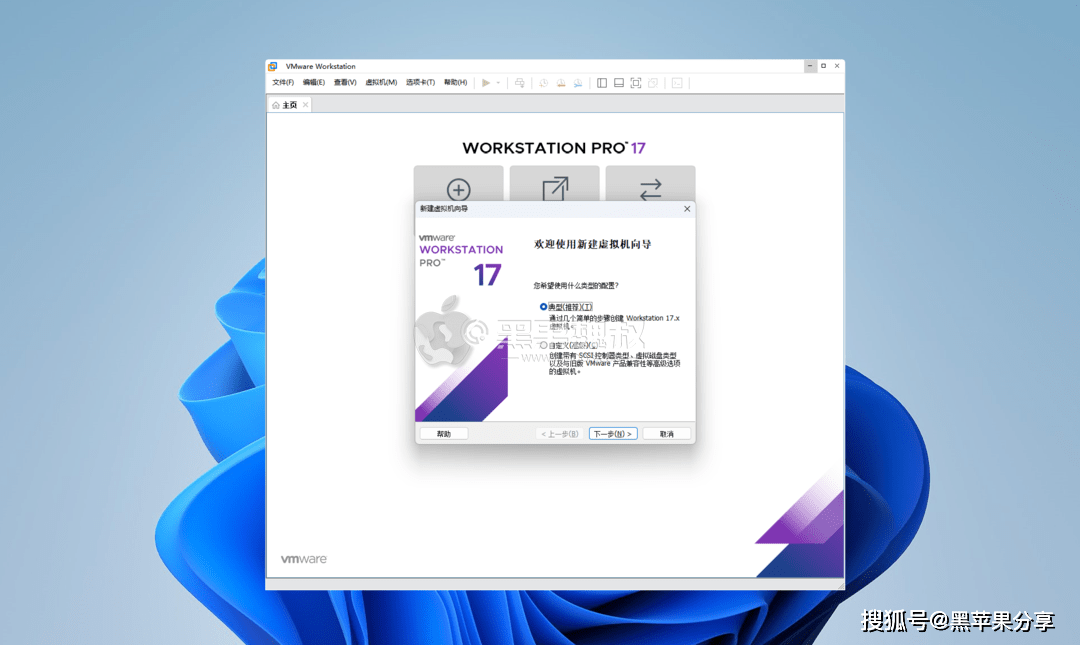The width and height of the screenshot is (1080, 645).
Task: Click the VMware Workstation window title text
Action: [x=321, y=66]
